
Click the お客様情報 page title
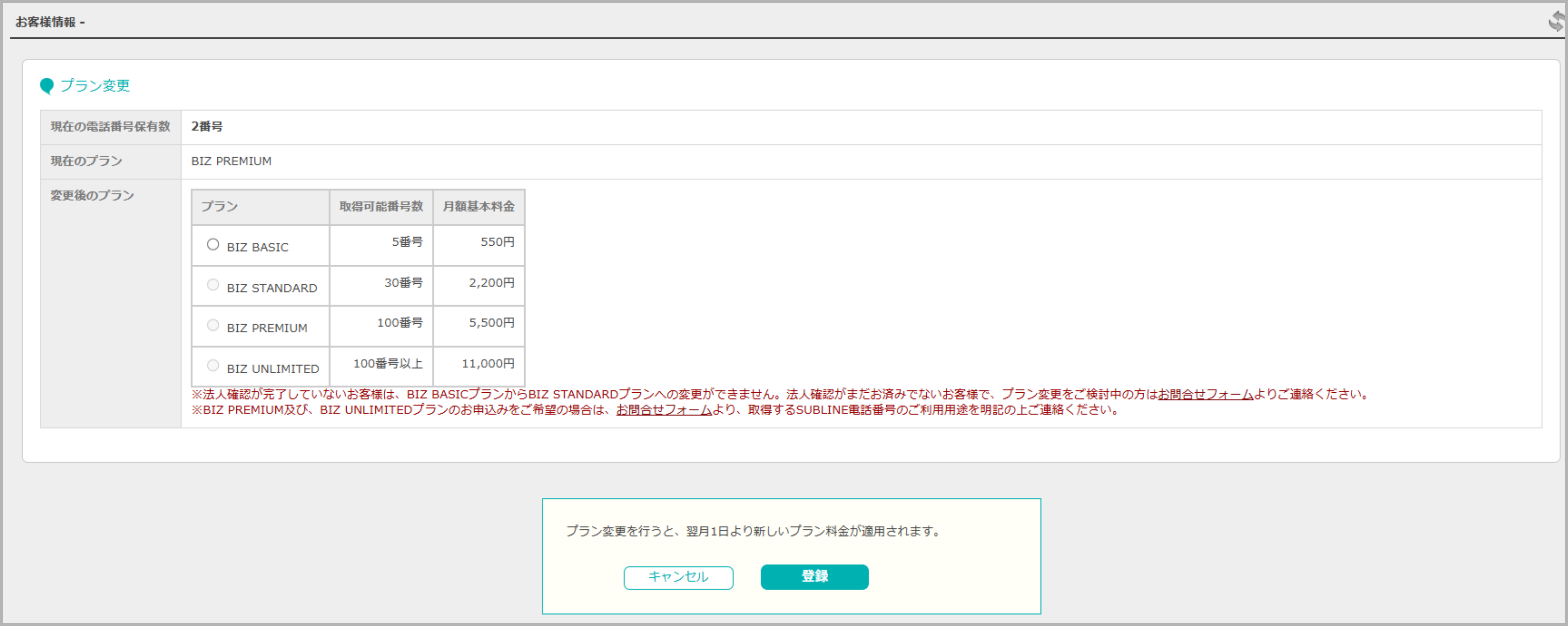(x=46, y=22)
